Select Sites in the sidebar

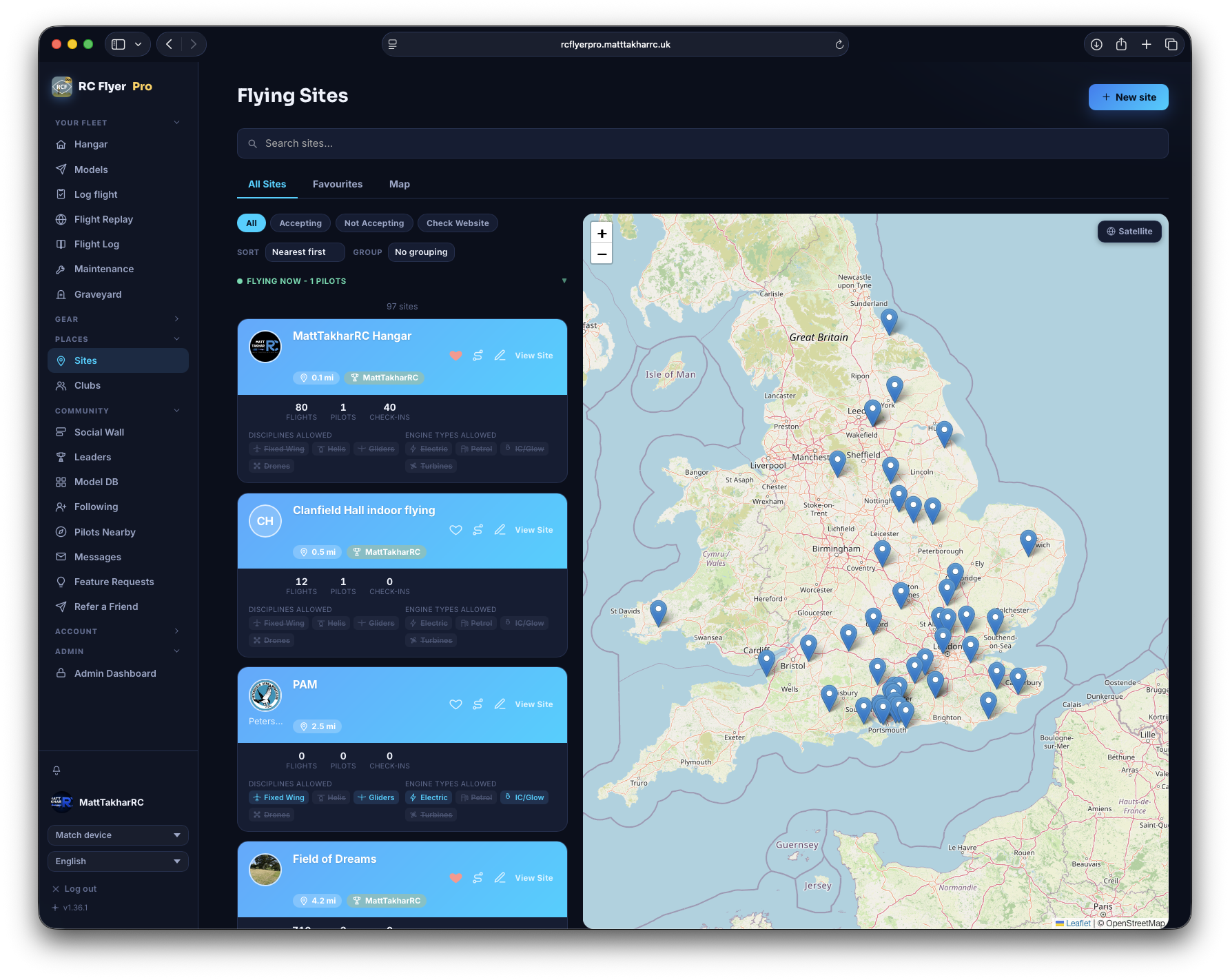pyautogui.click(x=118, y=360)
